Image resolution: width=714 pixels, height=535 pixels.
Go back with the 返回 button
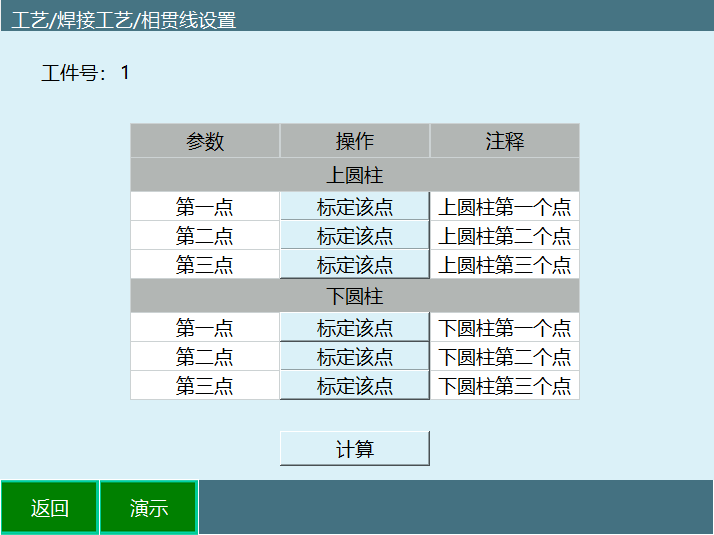(x=49, y=508)
